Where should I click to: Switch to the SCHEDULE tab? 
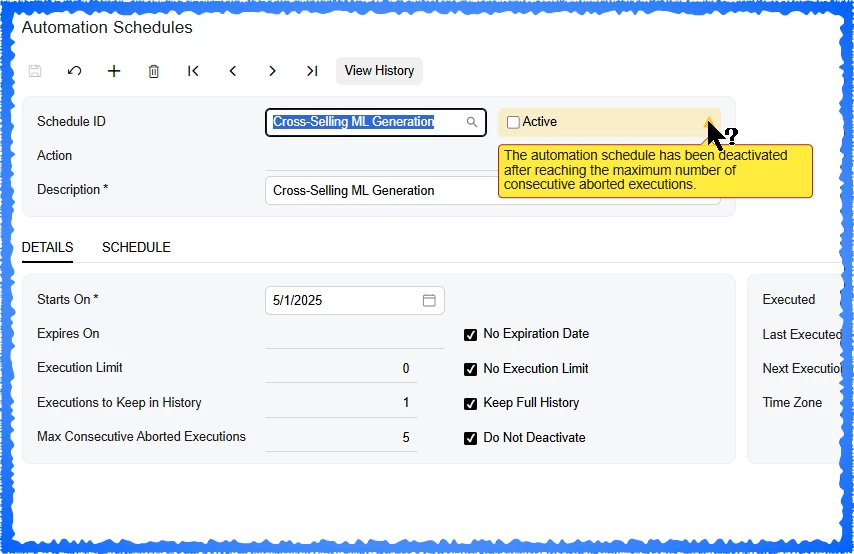point(136,247)
